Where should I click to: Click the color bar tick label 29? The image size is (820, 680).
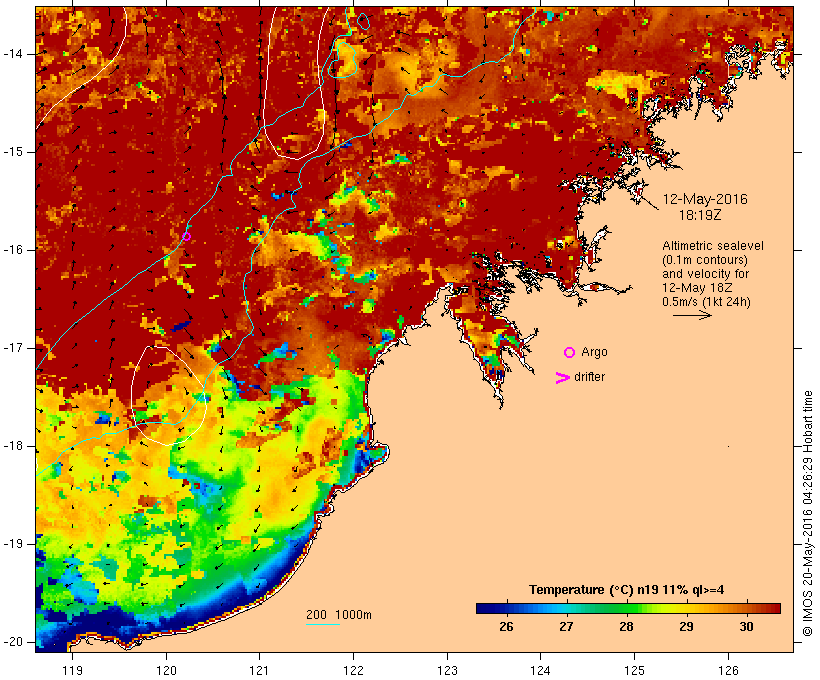click(686, 627)
